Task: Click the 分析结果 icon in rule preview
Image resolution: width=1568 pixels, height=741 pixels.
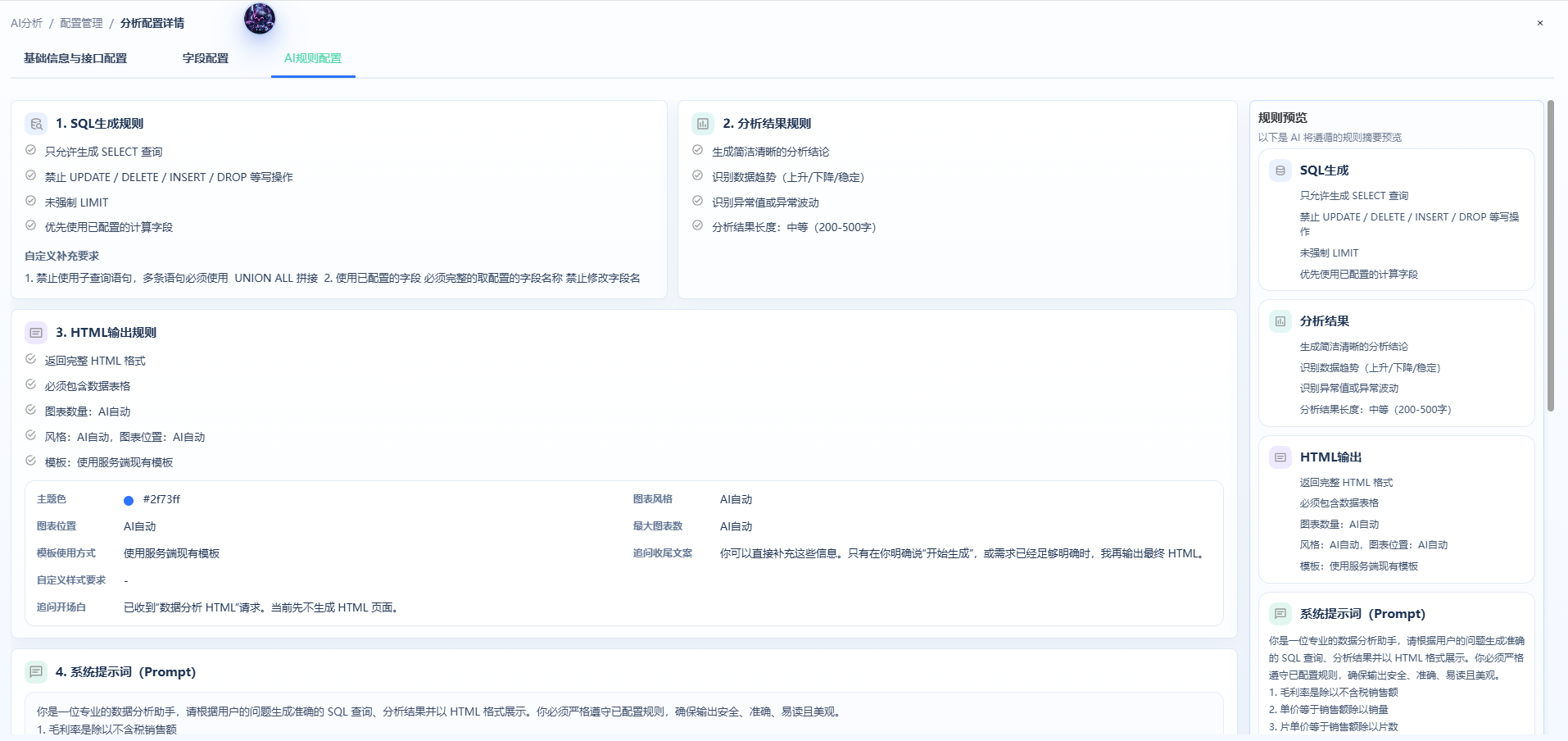Action: point(1280,321)
